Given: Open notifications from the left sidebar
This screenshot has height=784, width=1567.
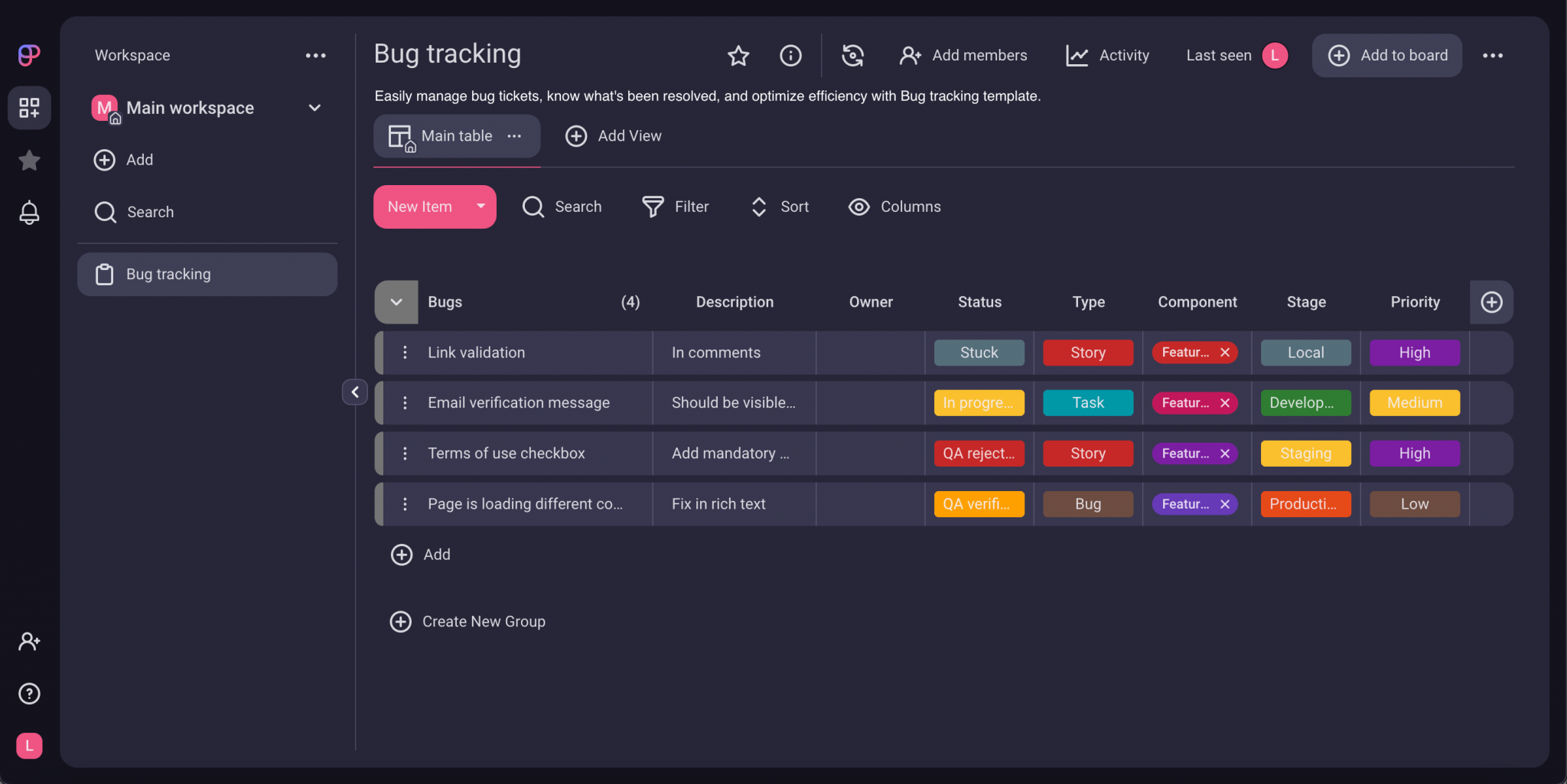Looking at the screenshot, I should point(29,213).
